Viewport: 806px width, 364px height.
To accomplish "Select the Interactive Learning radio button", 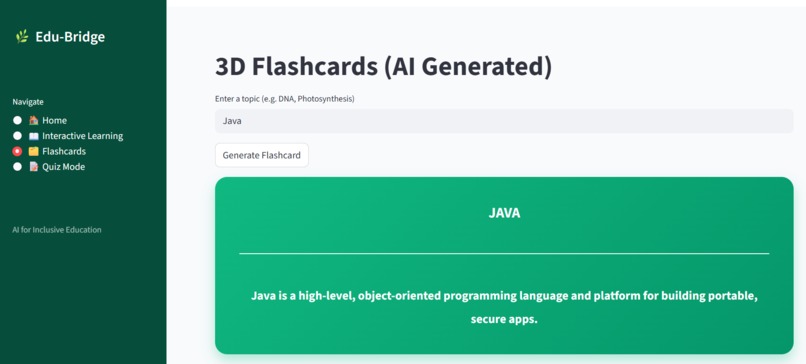I will [x=17, y=136].
